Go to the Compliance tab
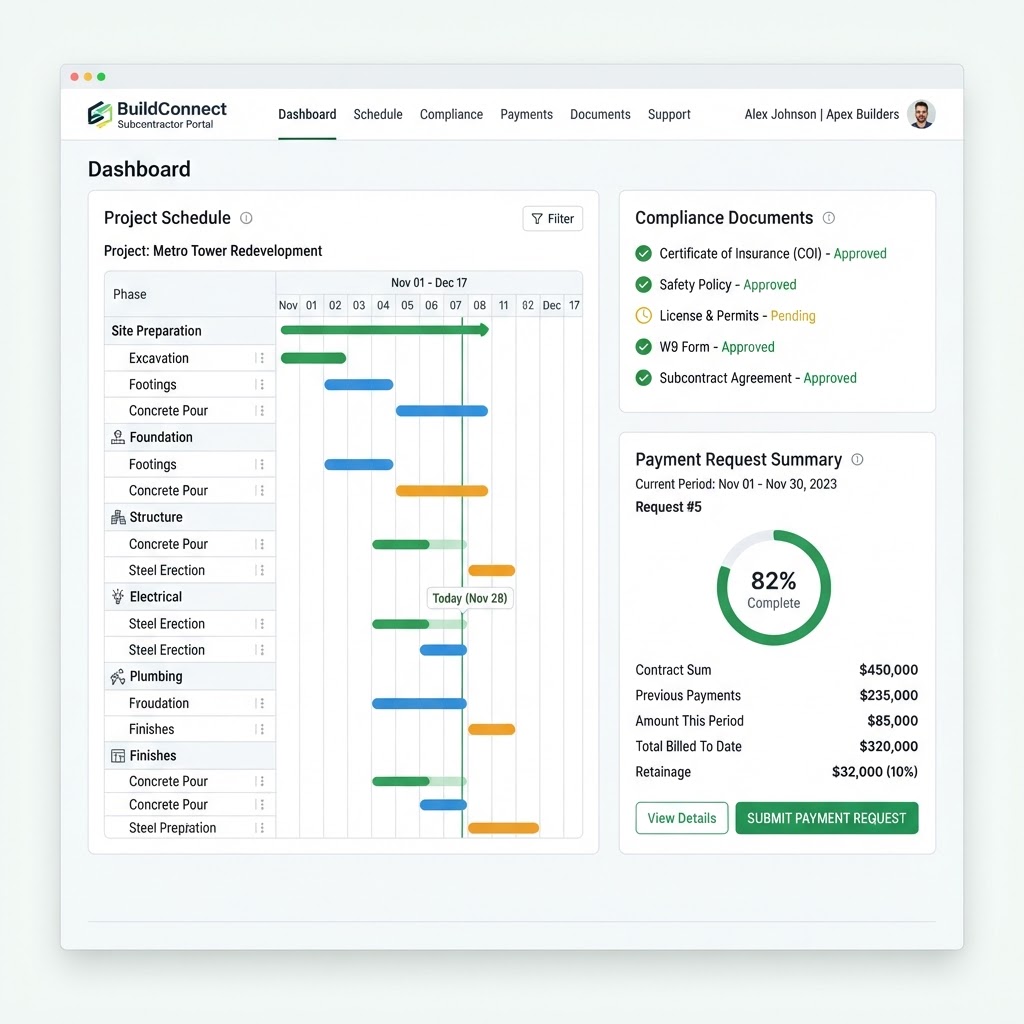 pos(451,114)
